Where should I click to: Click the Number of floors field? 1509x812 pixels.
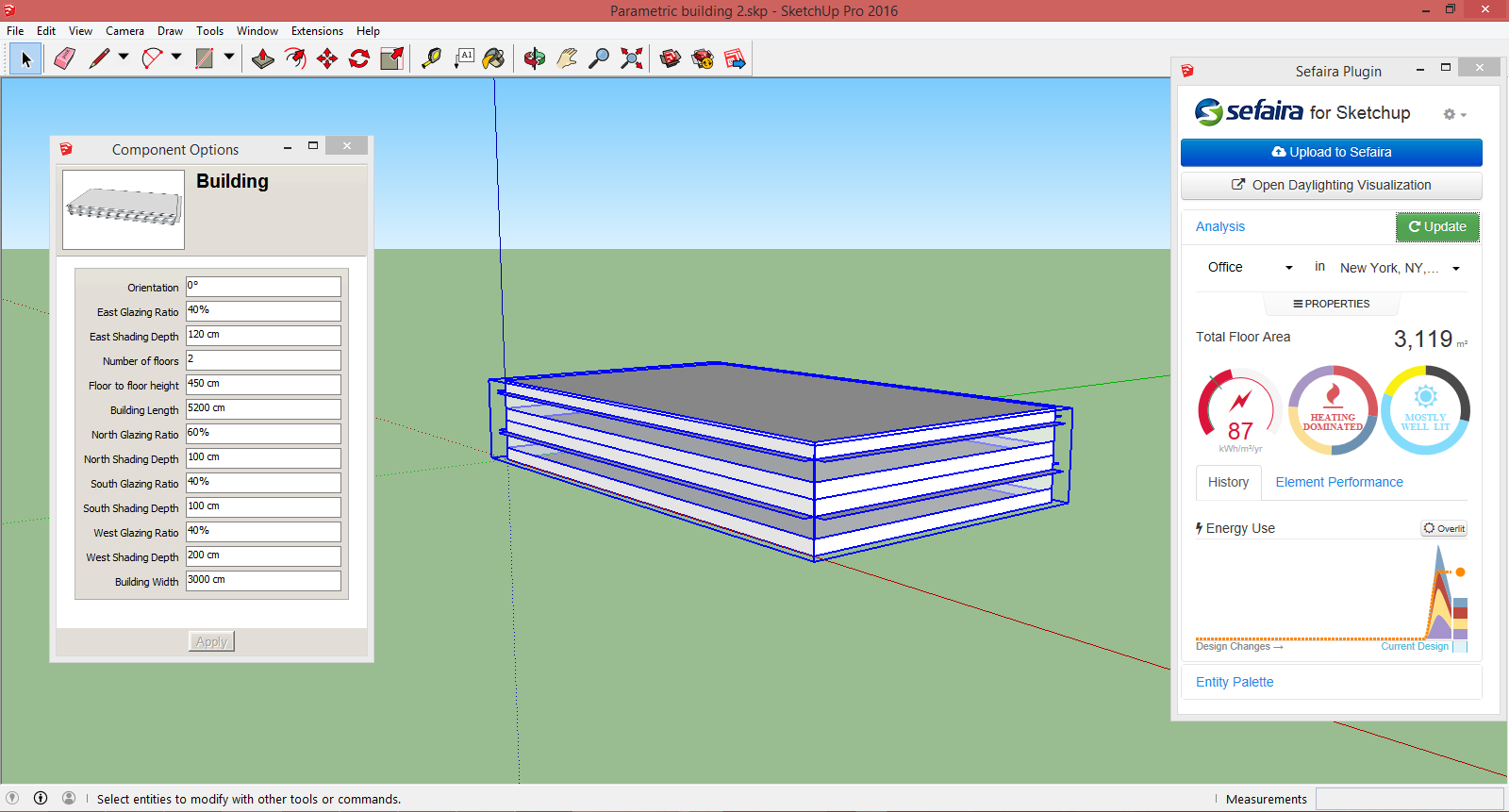click(263, 360)
